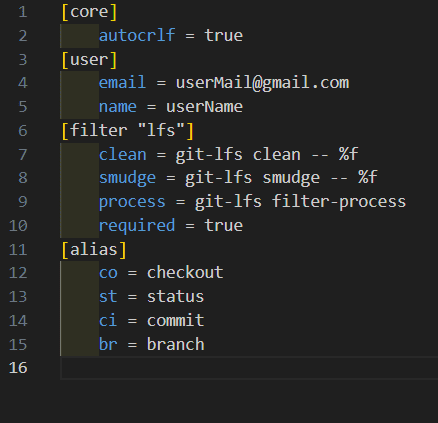This screenshot has height=423, width=438.
Task: Click the clean key on line 7
Action: tap(122, 154)
